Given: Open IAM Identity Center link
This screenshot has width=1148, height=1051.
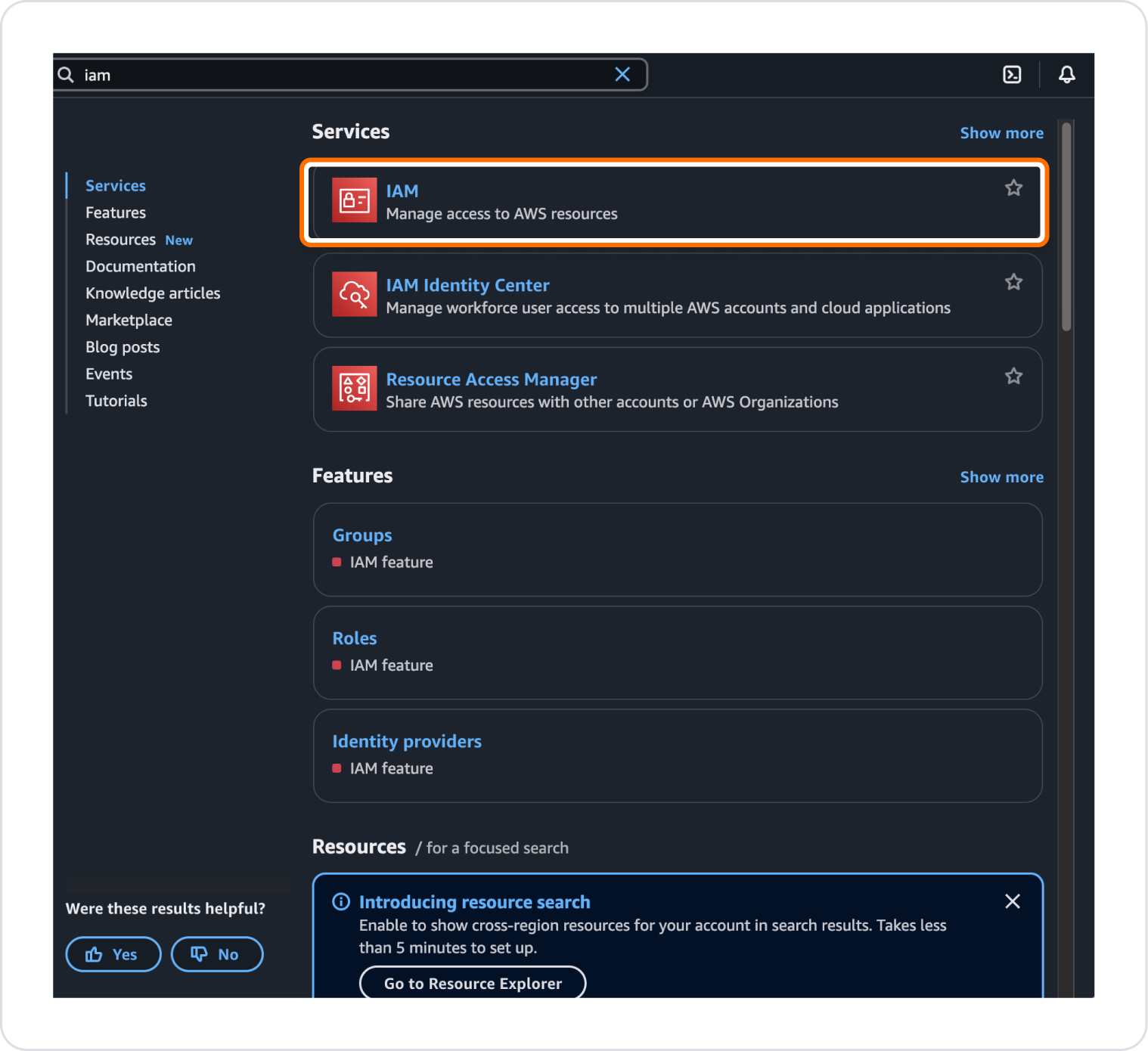Looking at the screenshot, I should click(467, 285).
